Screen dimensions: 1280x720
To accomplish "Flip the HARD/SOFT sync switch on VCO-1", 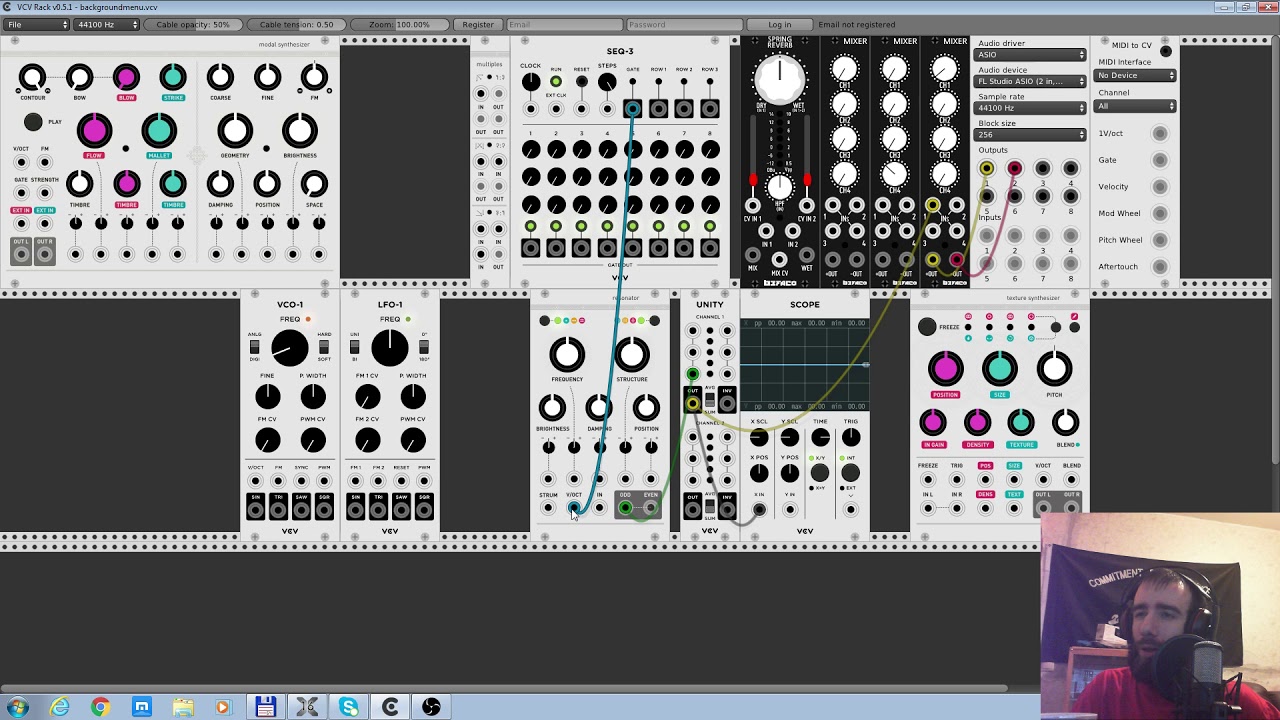I will (324, 347).
